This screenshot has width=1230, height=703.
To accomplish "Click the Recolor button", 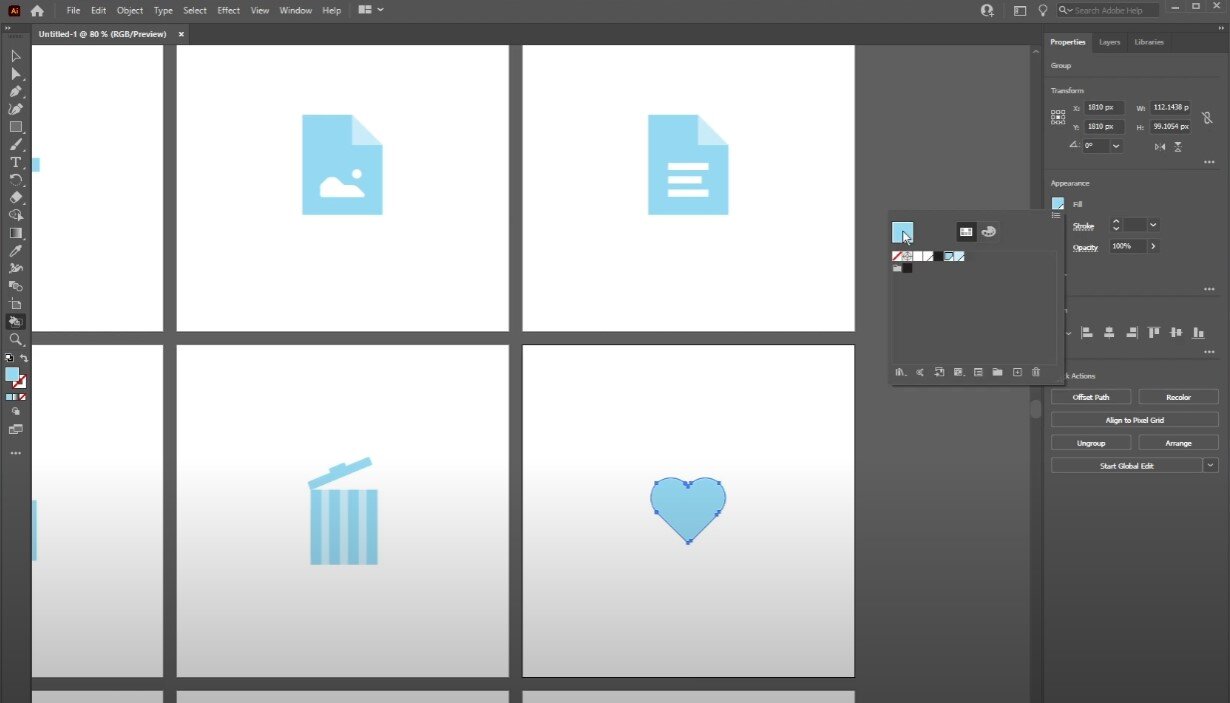I will 1178,397.
